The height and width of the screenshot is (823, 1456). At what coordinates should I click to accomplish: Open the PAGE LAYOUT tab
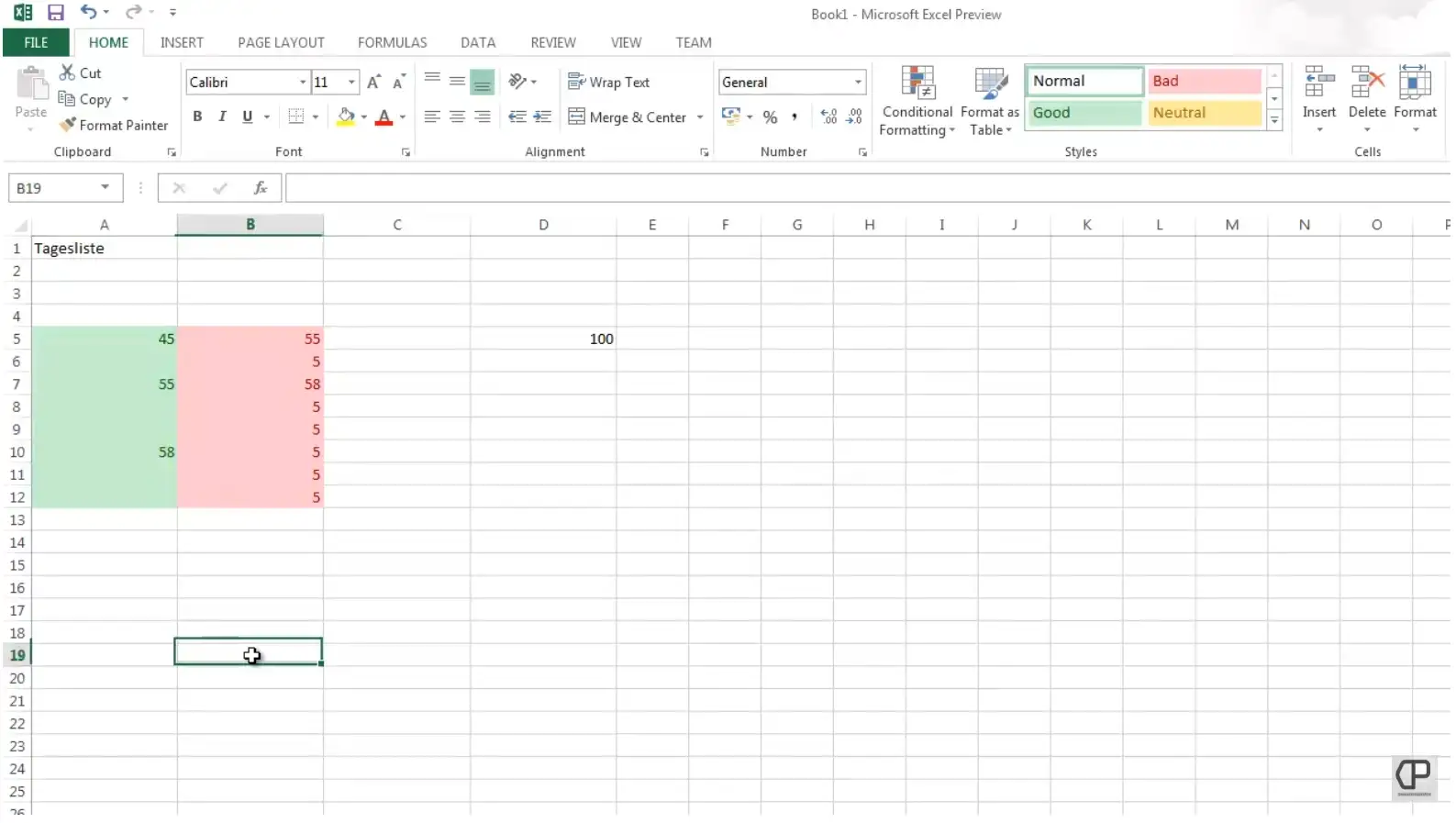(281, 43)
